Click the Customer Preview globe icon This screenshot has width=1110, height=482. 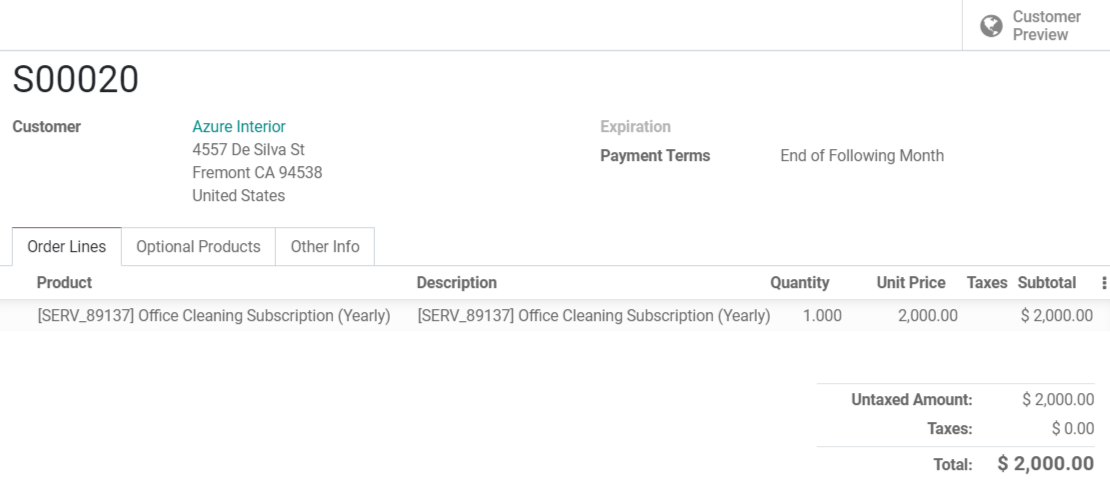pyautogui.click(x=991, y=26)
